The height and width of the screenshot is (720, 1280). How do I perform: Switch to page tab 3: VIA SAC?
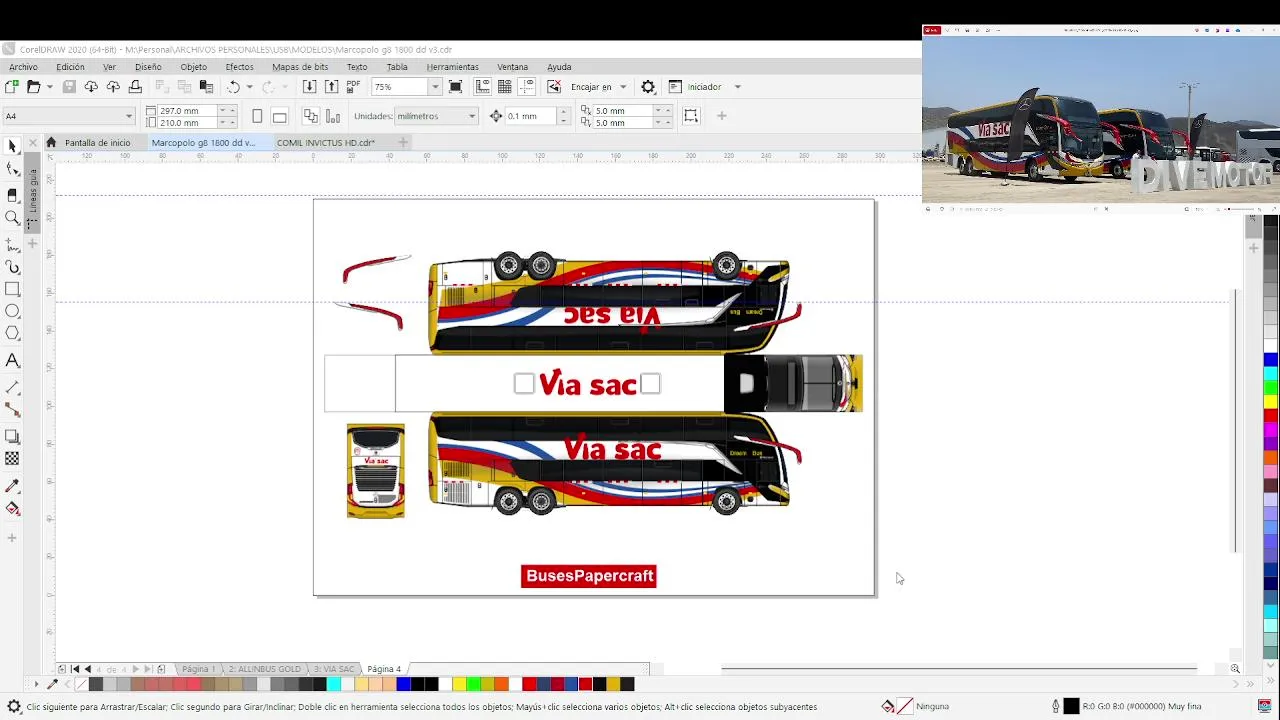coord(334,669)
